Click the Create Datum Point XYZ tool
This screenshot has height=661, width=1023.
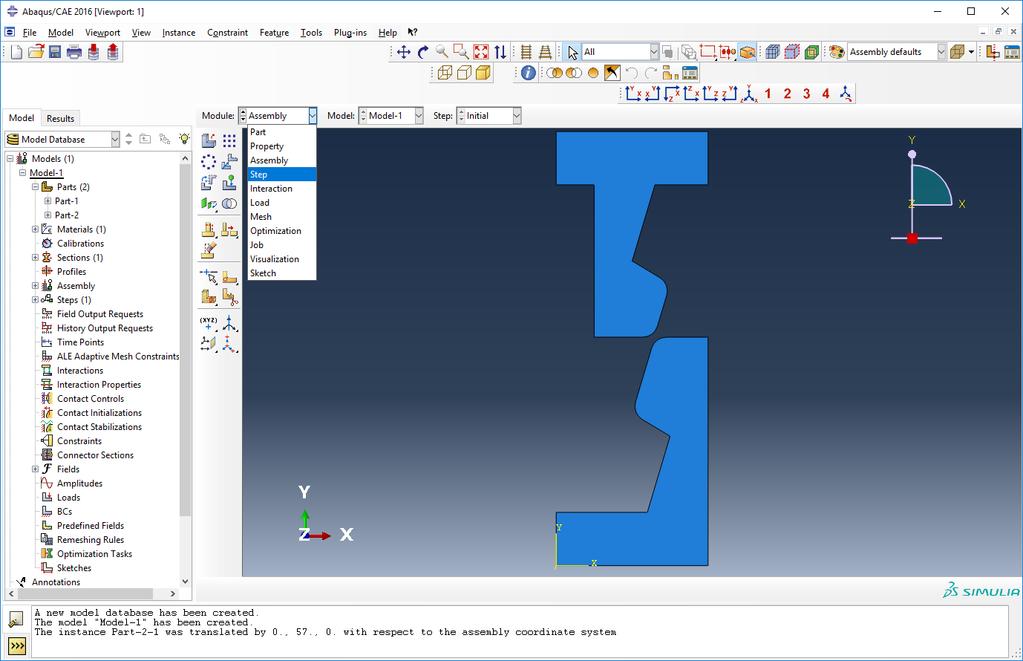click(209, 322)
